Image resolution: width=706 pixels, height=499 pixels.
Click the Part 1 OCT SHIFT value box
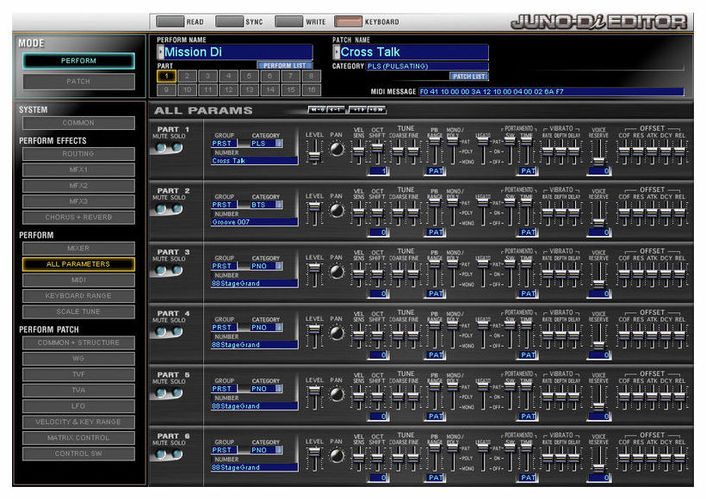[x=378, y=171]
